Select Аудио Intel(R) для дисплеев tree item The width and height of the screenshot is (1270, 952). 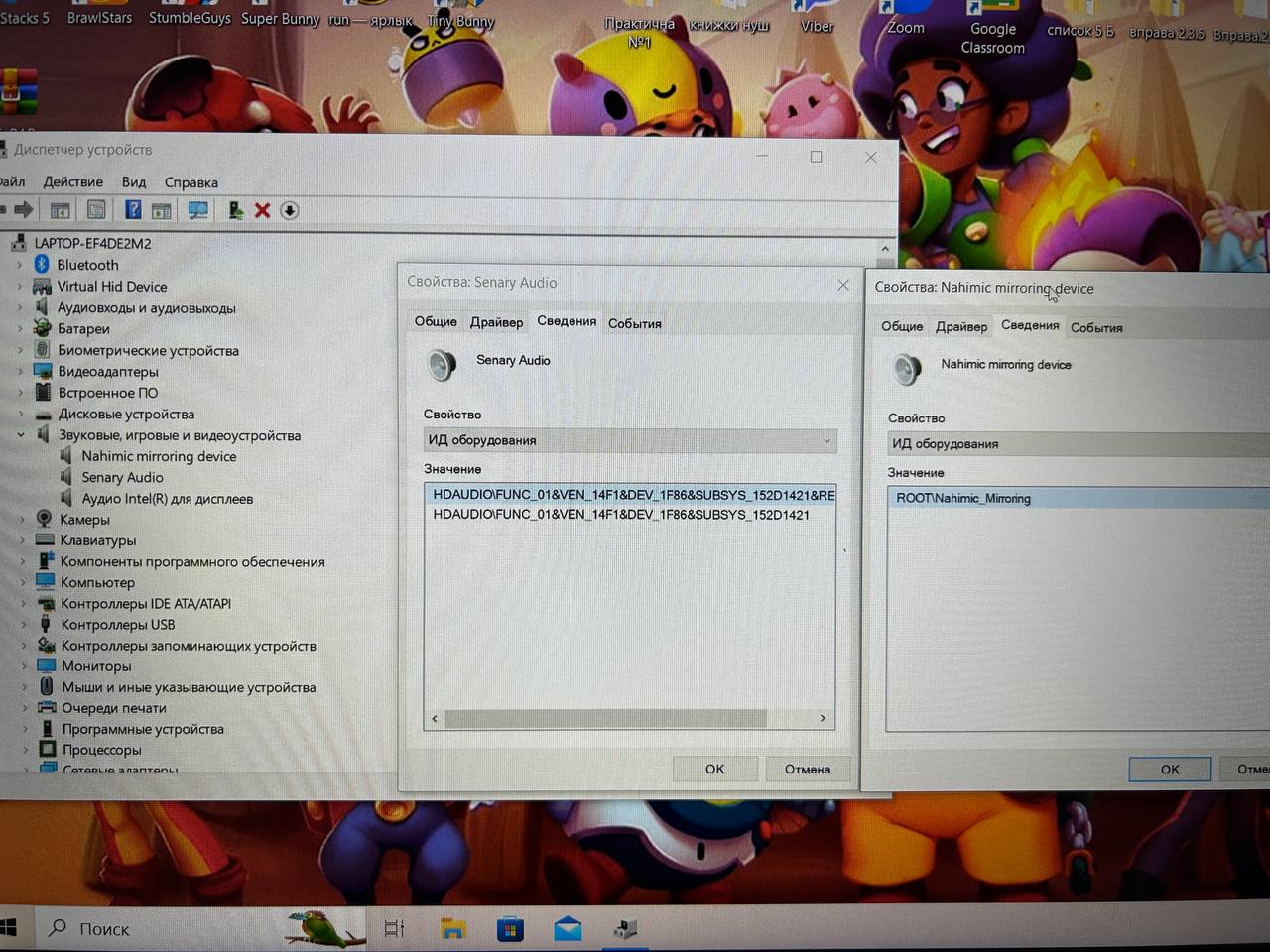click(x=168, y=499)
